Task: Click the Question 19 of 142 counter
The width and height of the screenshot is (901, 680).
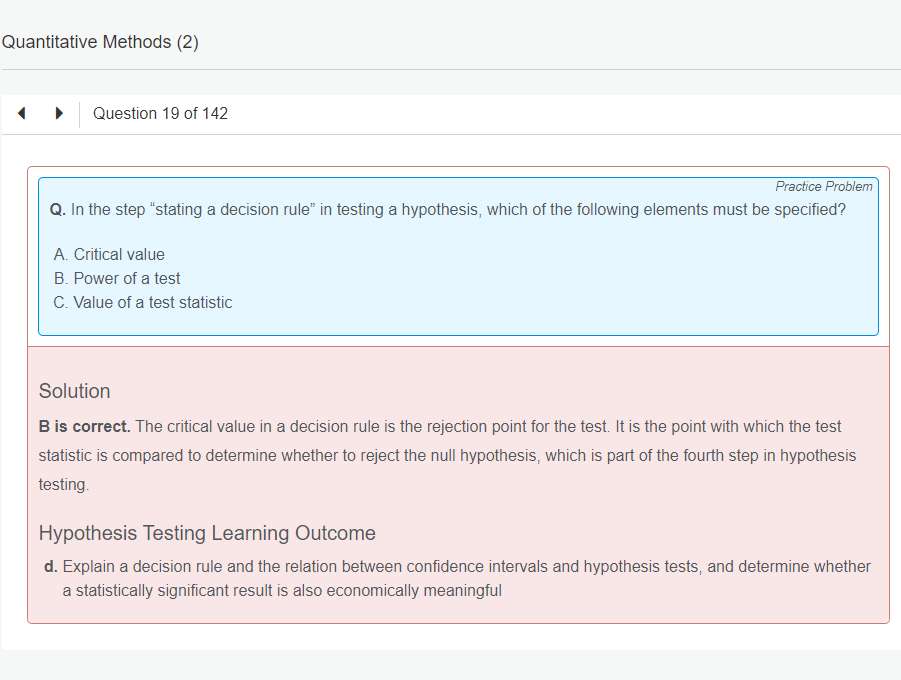Action: tap(160, 114)
